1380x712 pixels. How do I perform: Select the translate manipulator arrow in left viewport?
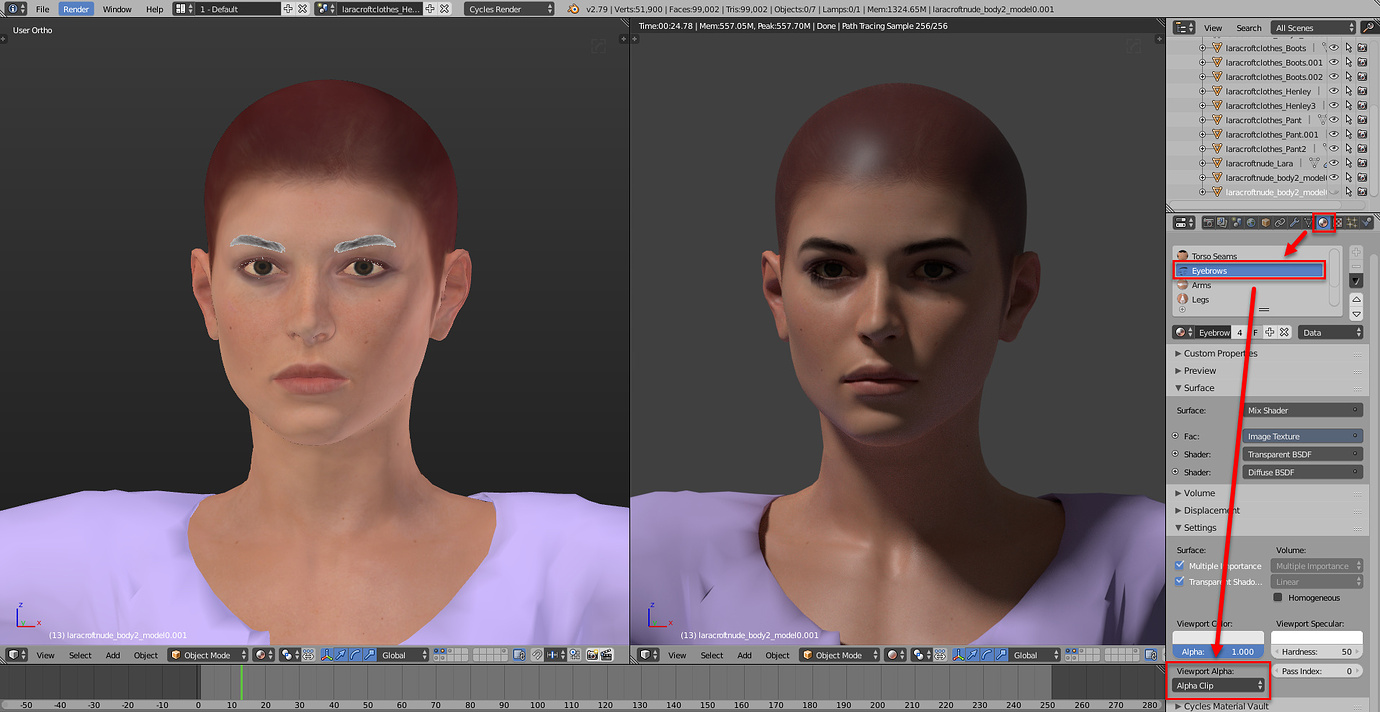[340, 655]
